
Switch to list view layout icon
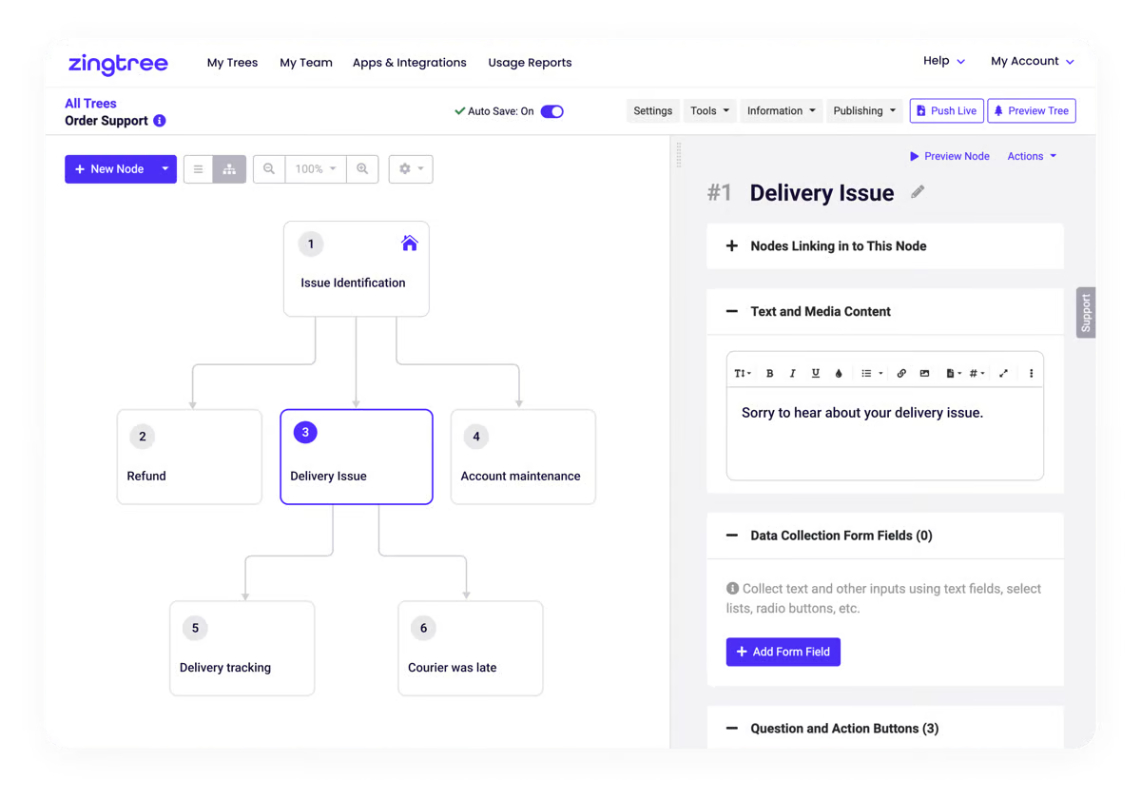[198, 169]
